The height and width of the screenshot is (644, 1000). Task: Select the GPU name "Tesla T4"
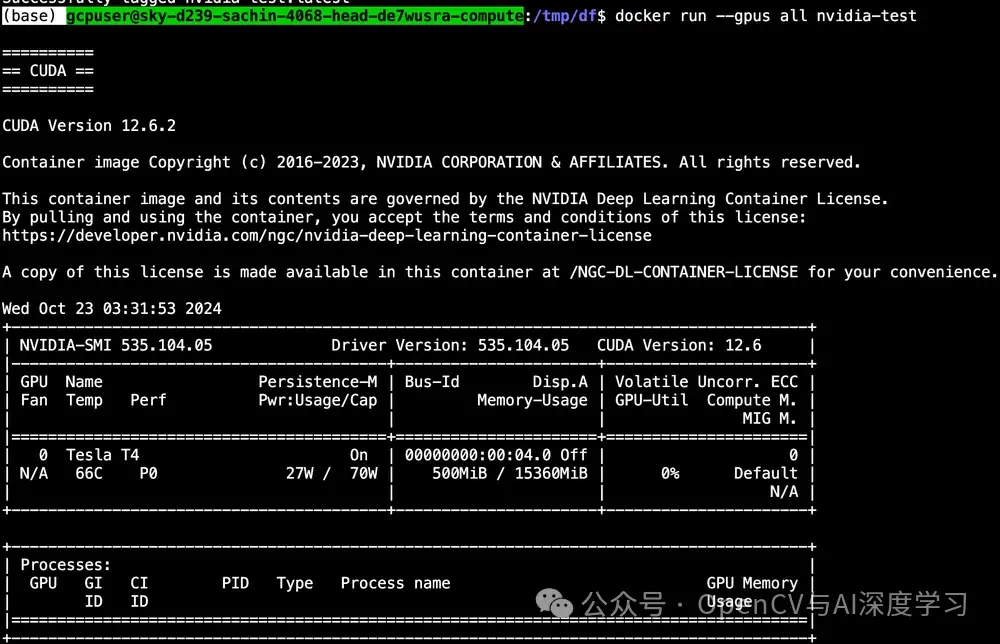coord(103,455)
